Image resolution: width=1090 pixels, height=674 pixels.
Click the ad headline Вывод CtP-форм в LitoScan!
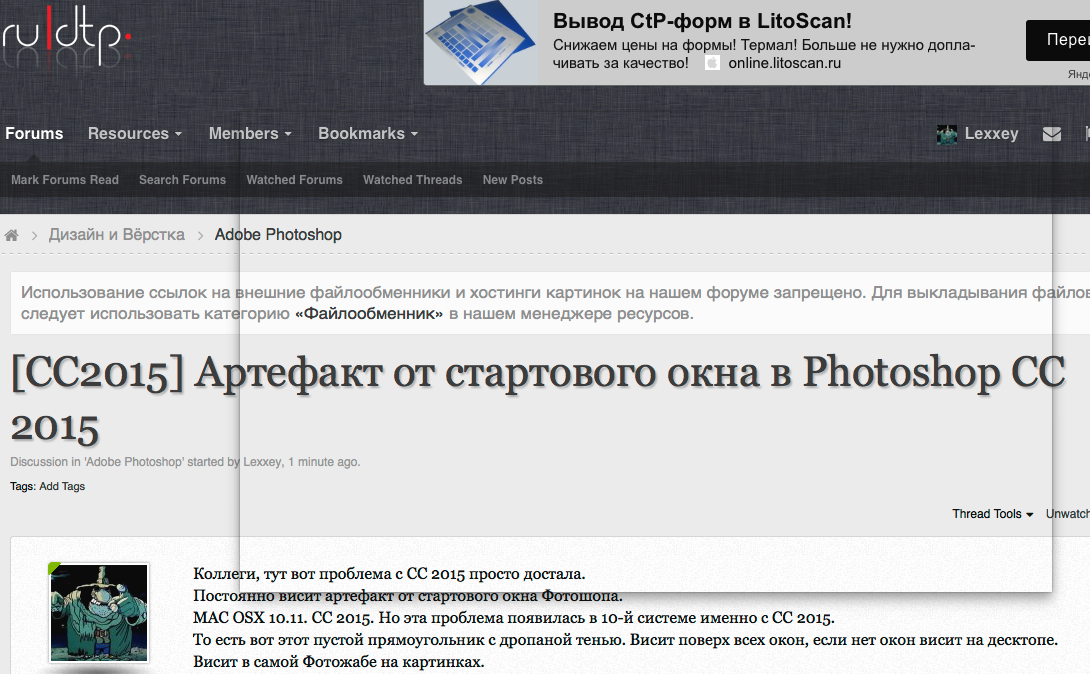[x=702, y=21]
